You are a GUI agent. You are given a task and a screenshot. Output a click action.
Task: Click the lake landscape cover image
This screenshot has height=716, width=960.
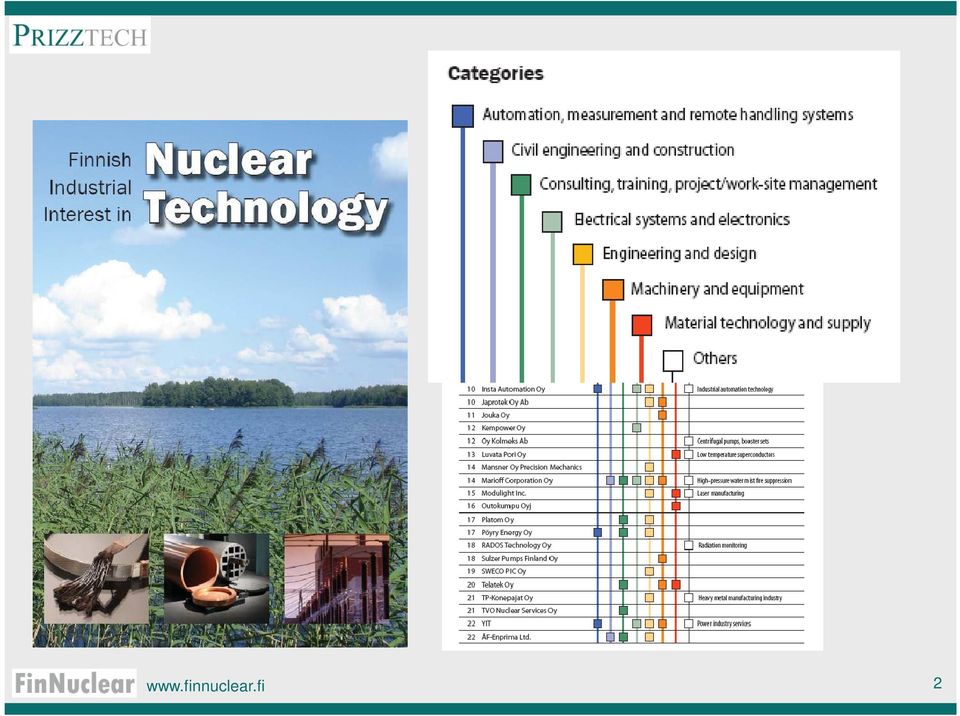coord(220,383)
